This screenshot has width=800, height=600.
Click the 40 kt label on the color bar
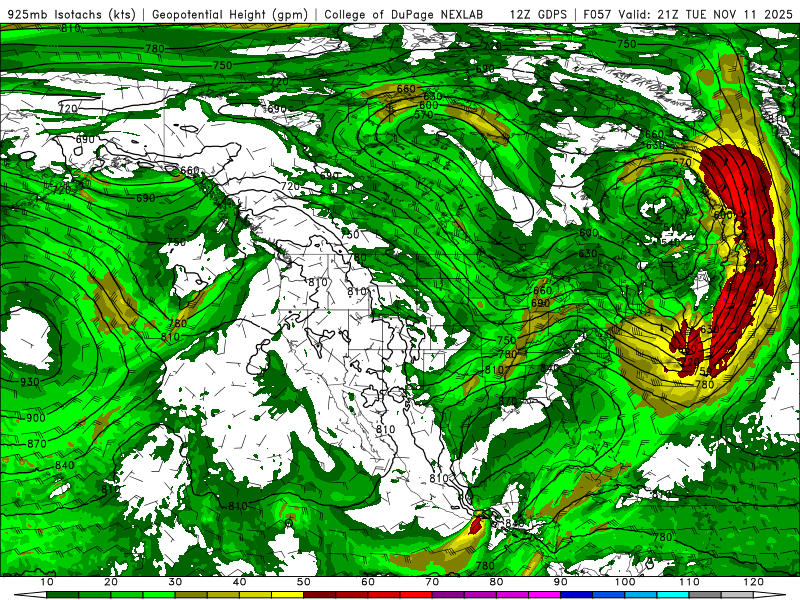[x=239, y=582]
